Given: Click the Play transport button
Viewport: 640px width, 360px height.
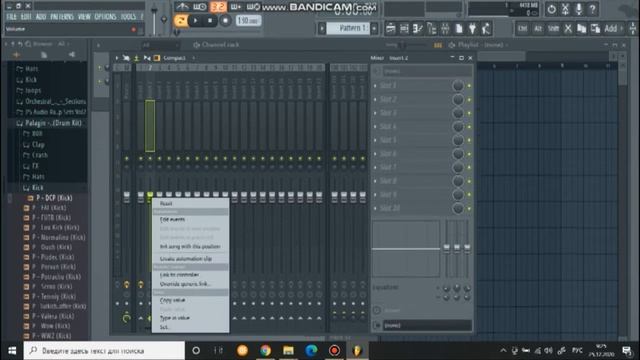Looking at the screenshot, I should click(196, 20).
